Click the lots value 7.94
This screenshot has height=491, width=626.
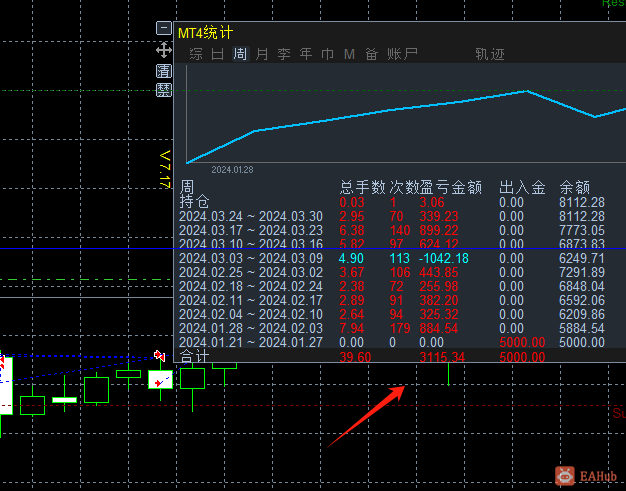click(x=352, y=328)
